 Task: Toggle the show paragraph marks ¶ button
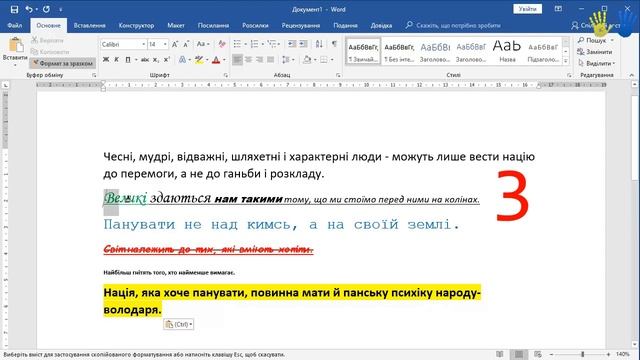(x=334, y=44)
